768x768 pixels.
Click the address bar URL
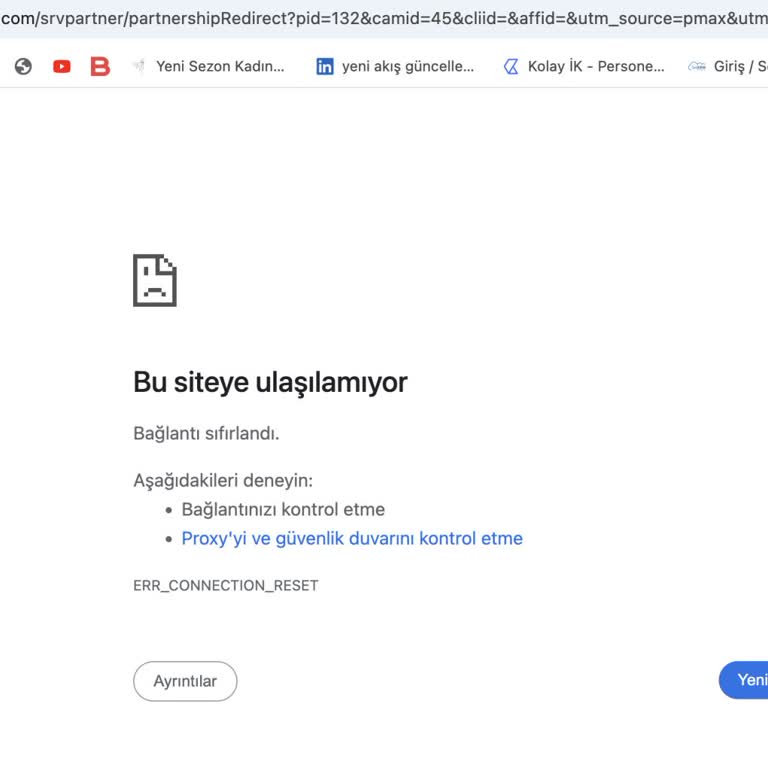pyautogui.click(x=384, y=19)
